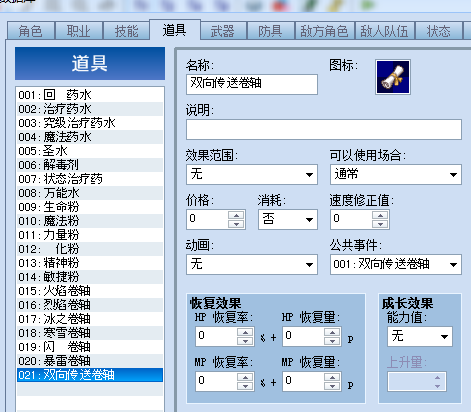Switch to the 角色 tab
Screen dimensions: 471x412
coord(31,31)
